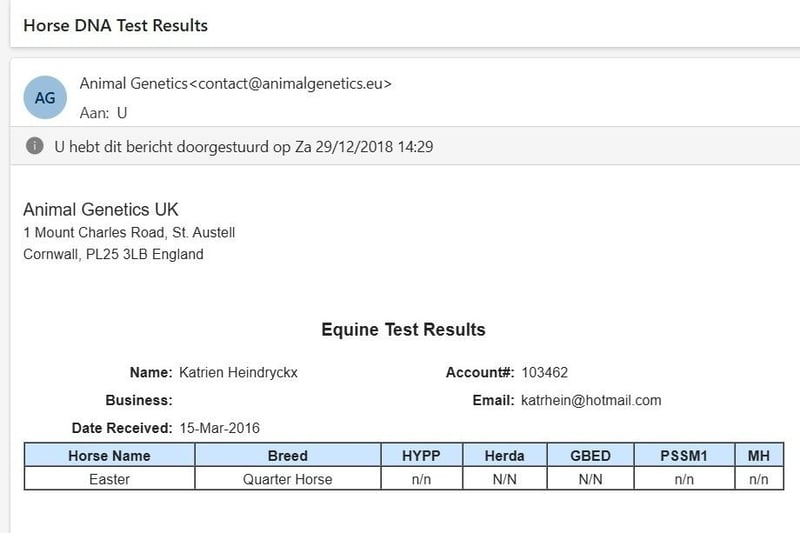Click date received 15-Mar-2016
800x533 pixels.
point(219,428)
